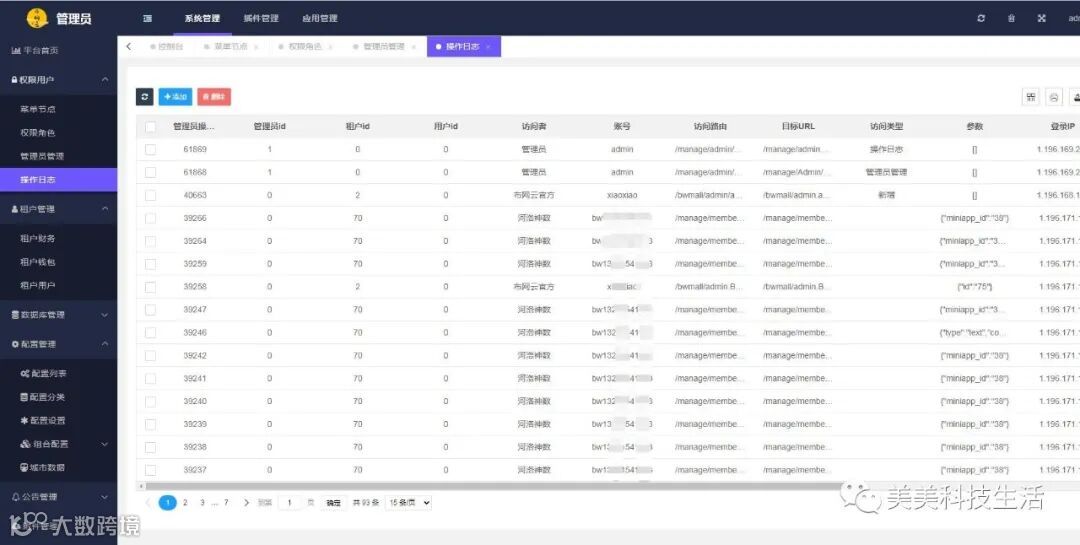Screen dimensions: 1080x545
Task: Open 配置分类 in sidebar
Action: click(x=43, y=397)
